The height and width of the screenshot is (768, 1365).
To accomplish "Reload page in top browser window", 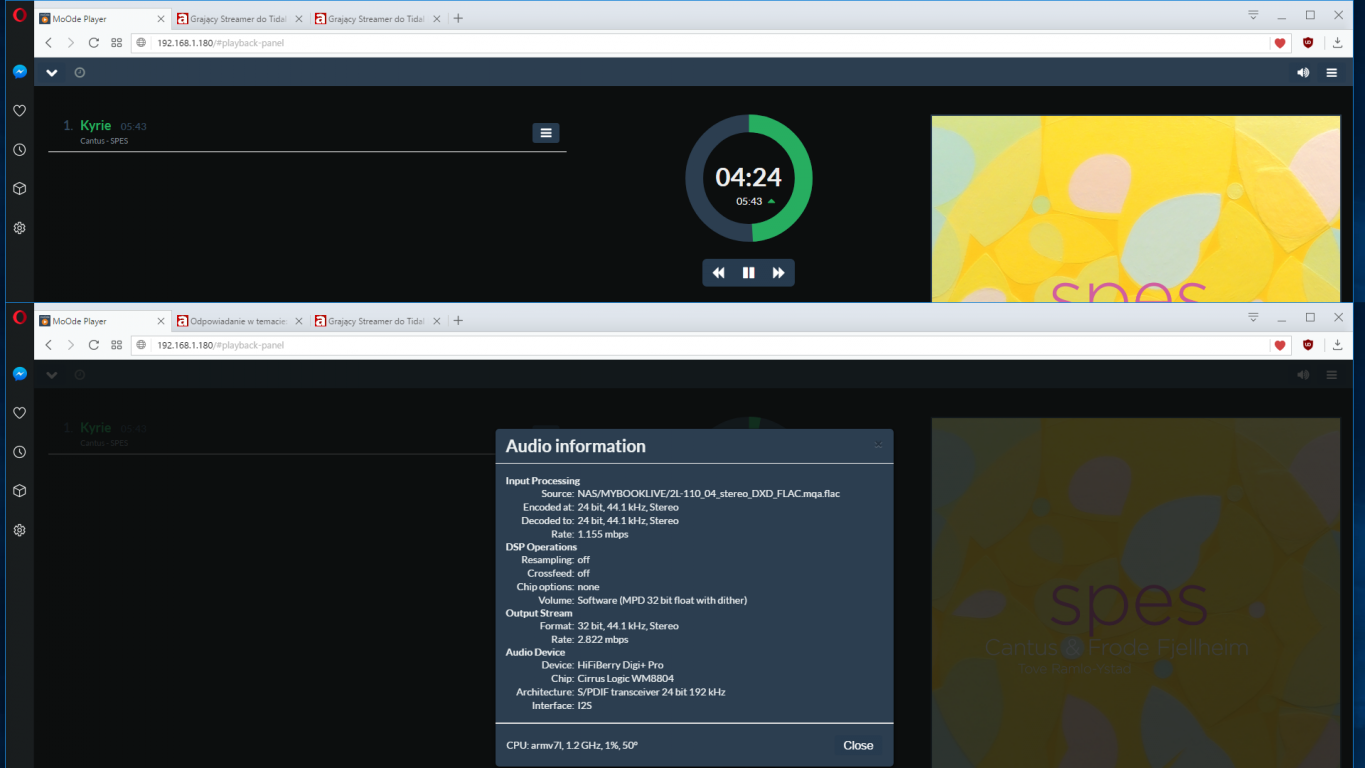I will pos(94,43).
